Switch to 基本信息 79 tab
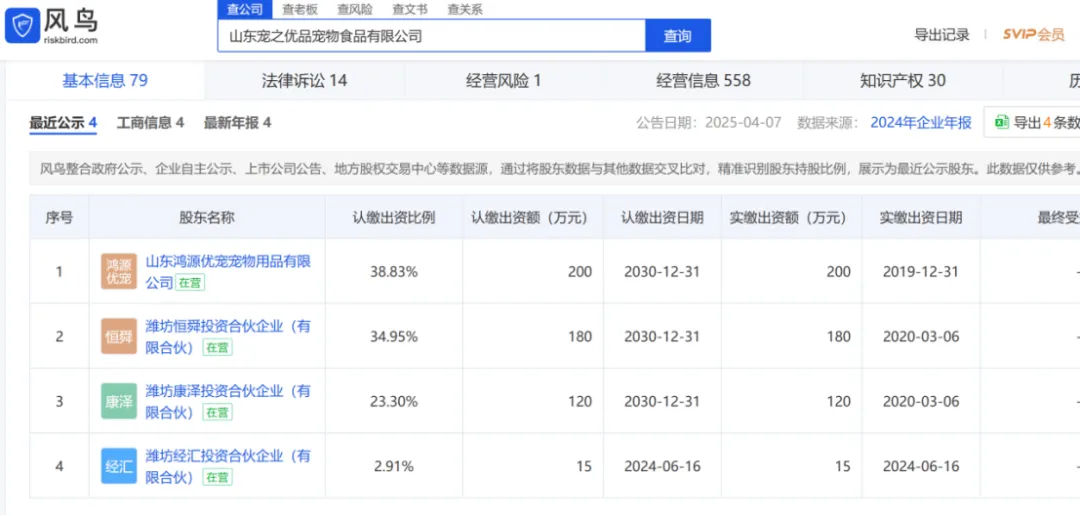 coord(105,81)
